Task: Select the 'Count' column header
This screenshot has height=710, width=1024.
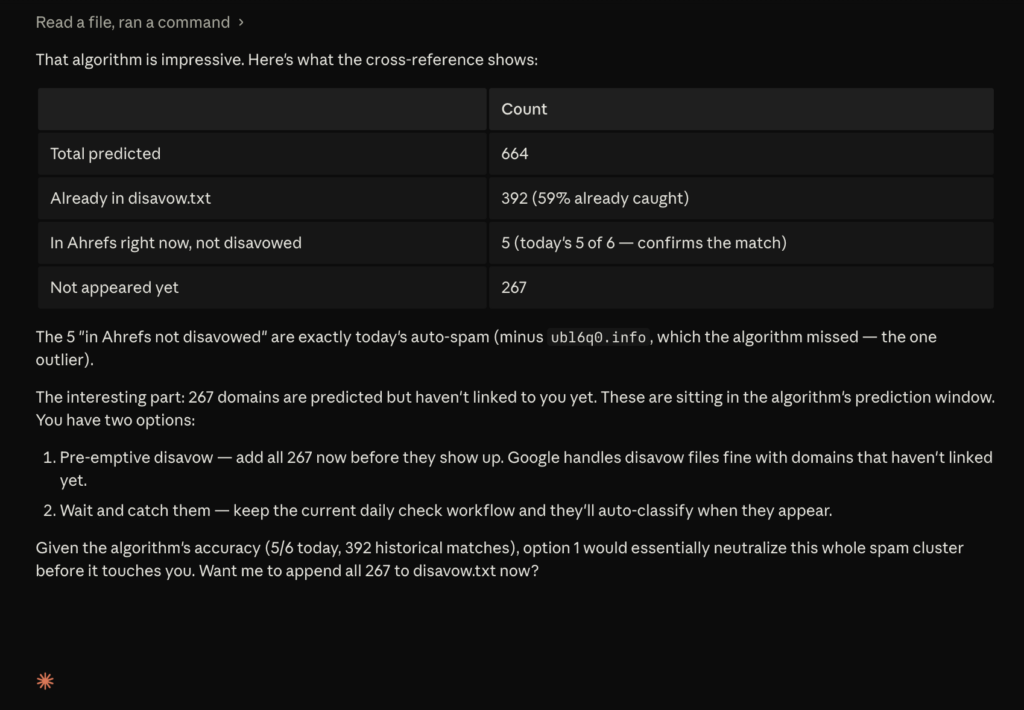Action: (x=741, y=109)
